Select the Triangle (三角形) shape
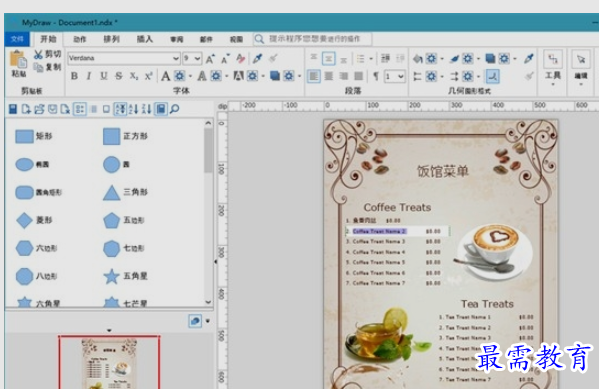This screenshot has height=389, width=599. click(x=125, y=192)
